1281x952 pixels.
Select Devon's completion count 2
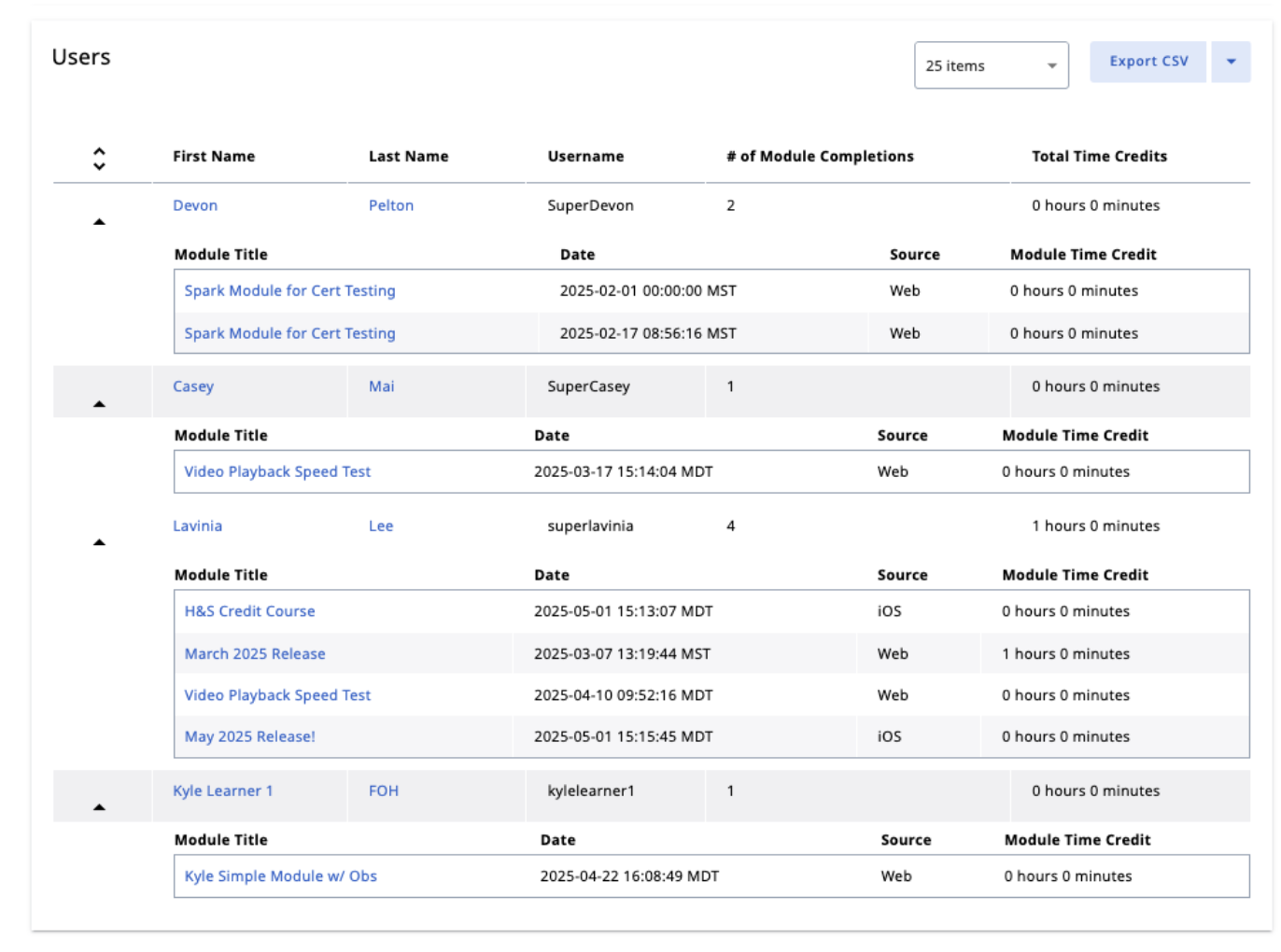731,205
